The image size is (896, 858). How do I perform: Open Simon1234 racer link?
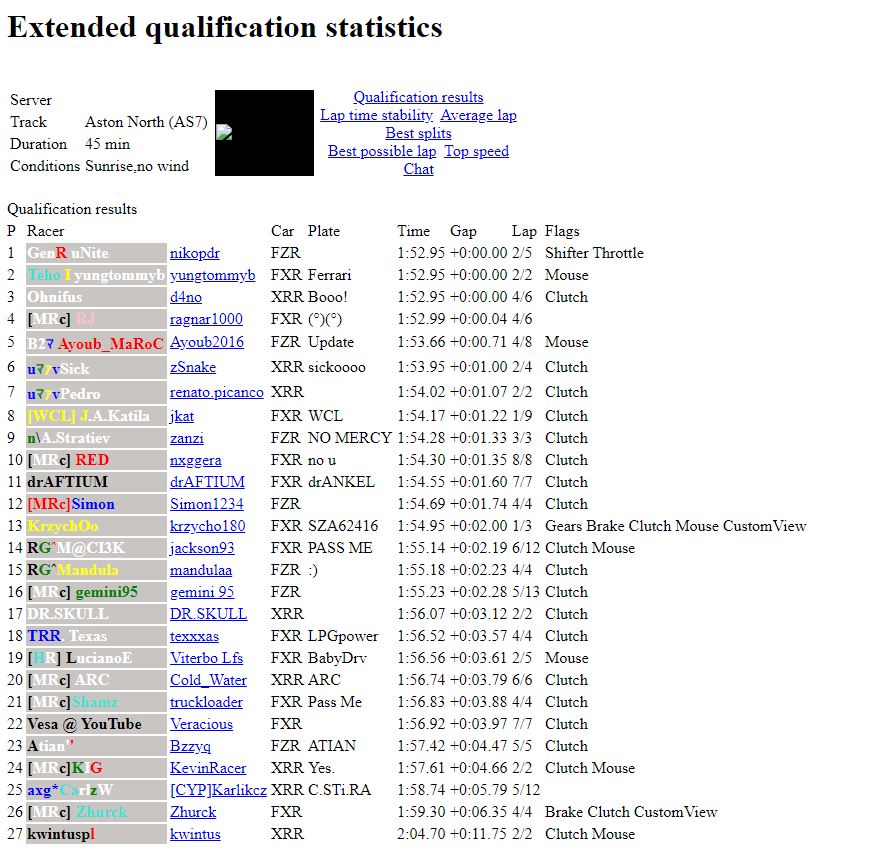click(x=207, y=504)
